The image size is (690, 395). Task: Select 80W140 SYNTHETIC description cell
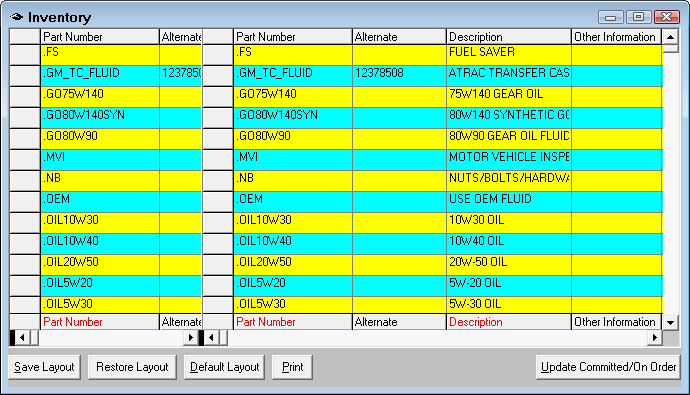pos(509,118)
